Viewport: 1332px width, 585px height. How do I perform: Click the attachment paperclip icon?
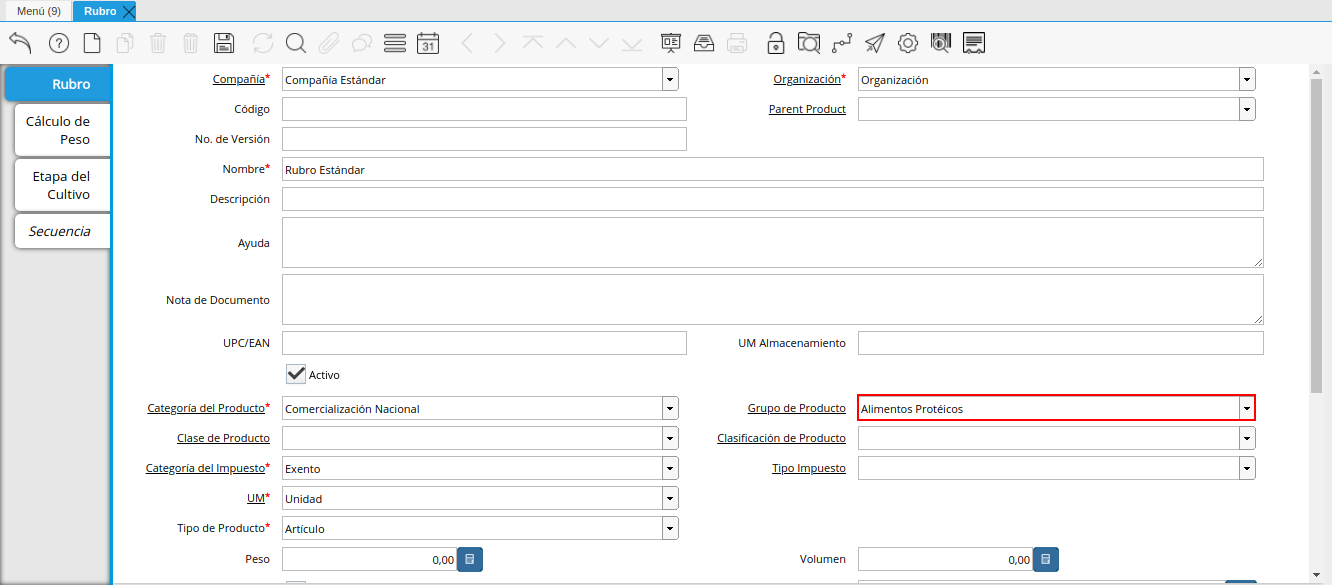click(329, 43)
